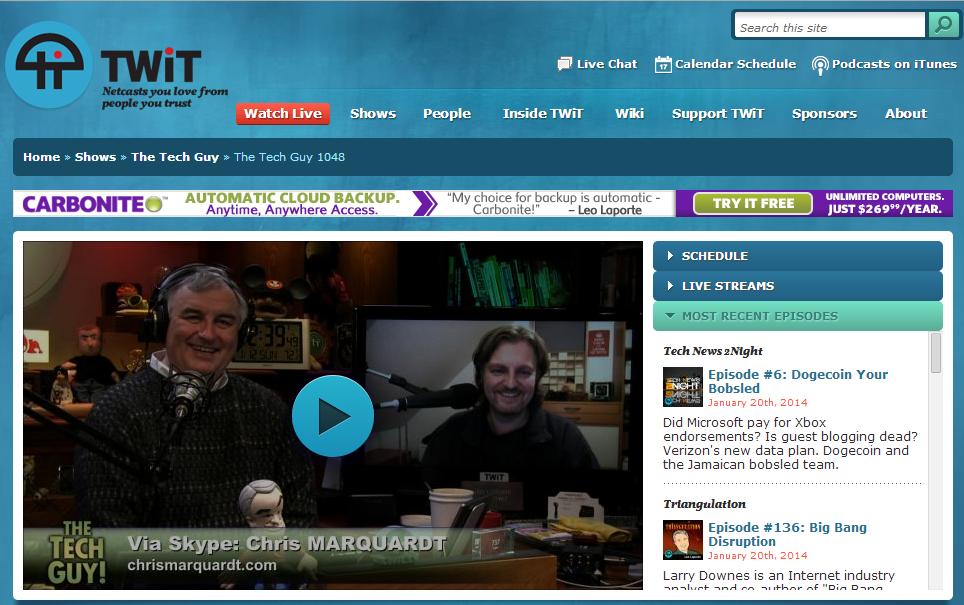Viewport: 964px width, 605px height.
Task: Click the 'Automatic Cloud Backup' banner text
Action: pos(292,198)
